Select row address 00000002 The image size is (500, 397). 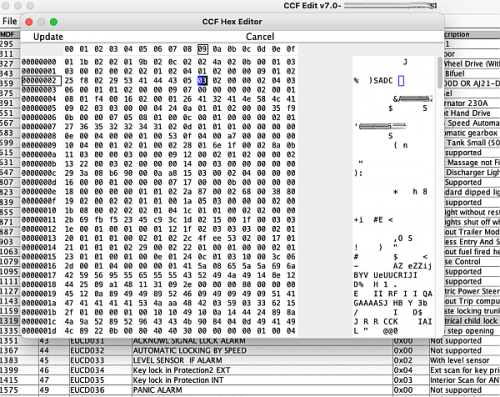click(41, 80)
